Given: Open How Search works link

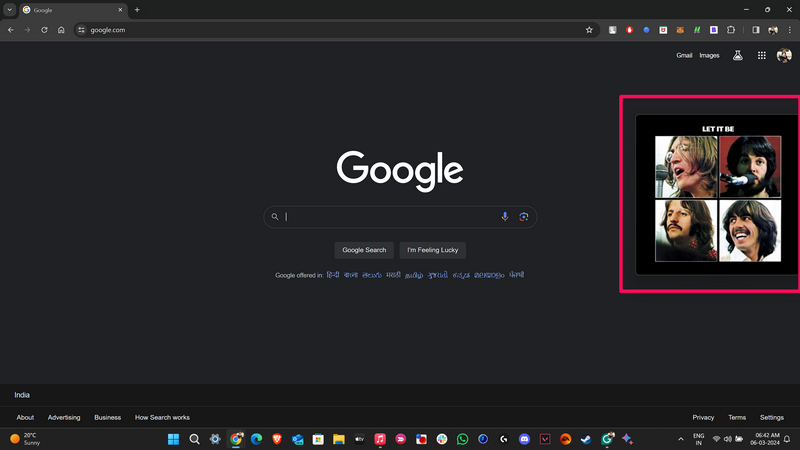Looking at the screenshot, I should [162, 417].
